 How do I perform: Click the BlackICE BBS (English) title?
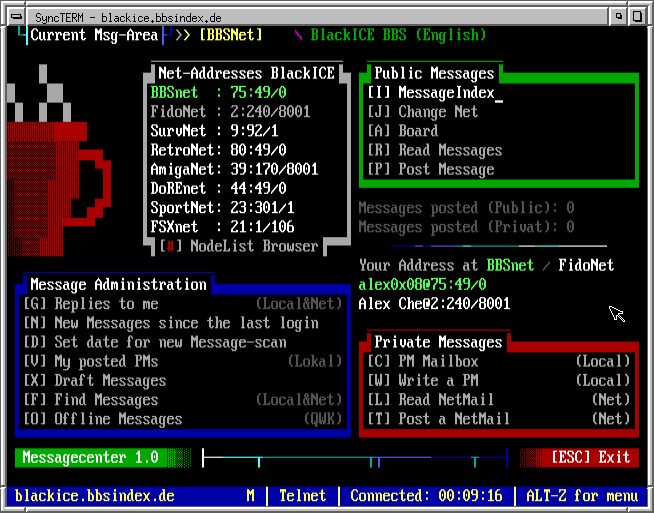point(399,35)
